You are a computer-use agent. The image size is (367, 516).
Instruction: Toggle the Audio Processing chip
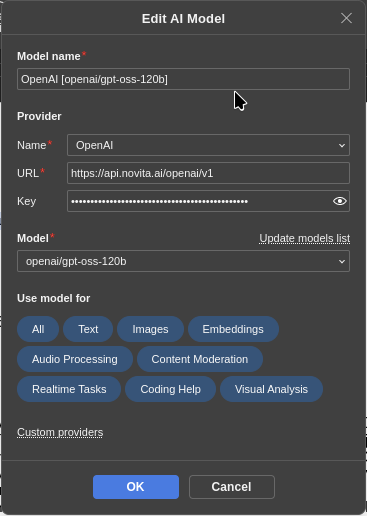click(x=75, y=359)
